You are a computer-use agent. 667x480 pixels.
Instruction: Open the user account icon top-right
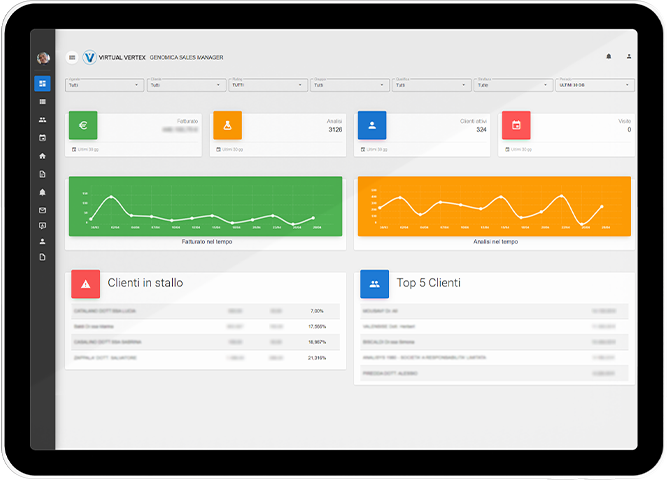629,57
